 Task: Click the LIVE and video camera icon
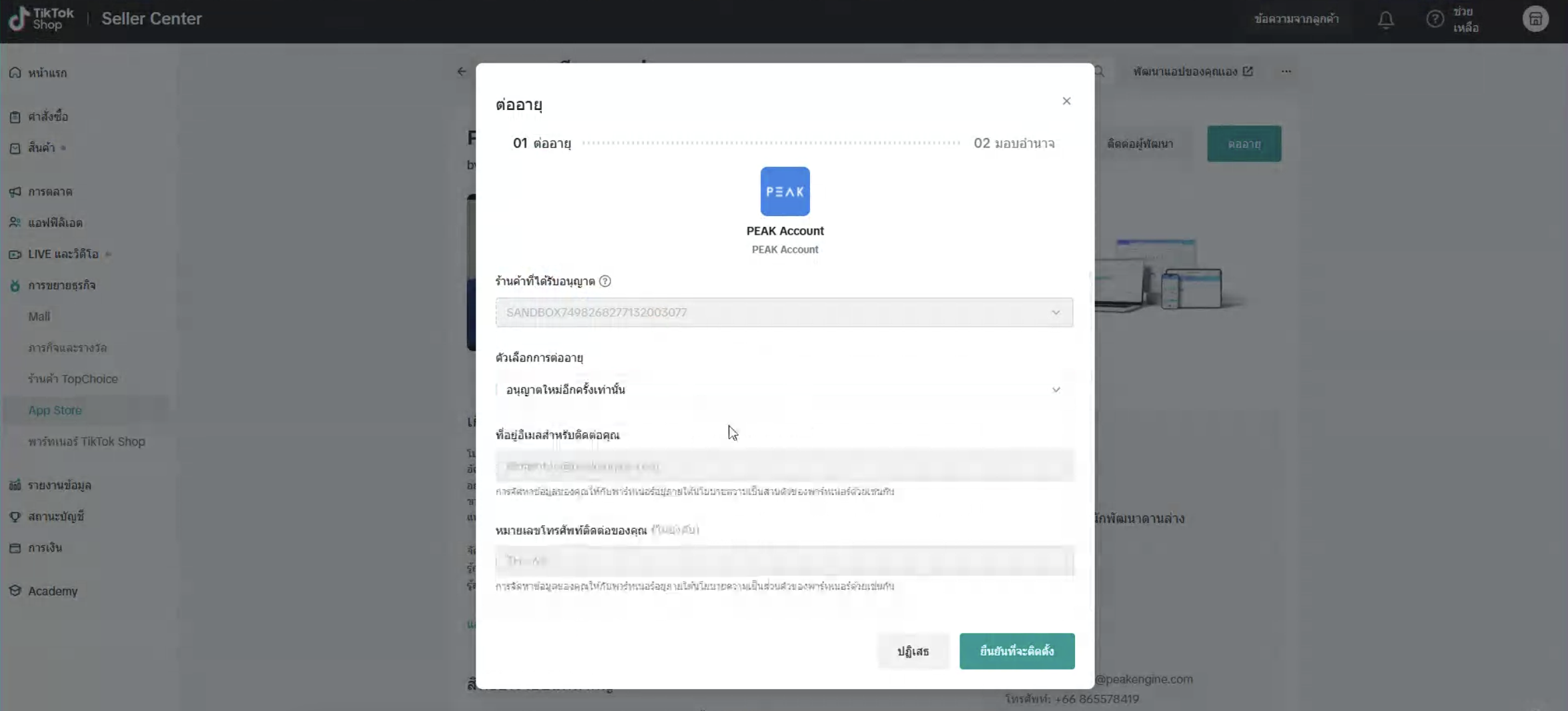[15, 254]
